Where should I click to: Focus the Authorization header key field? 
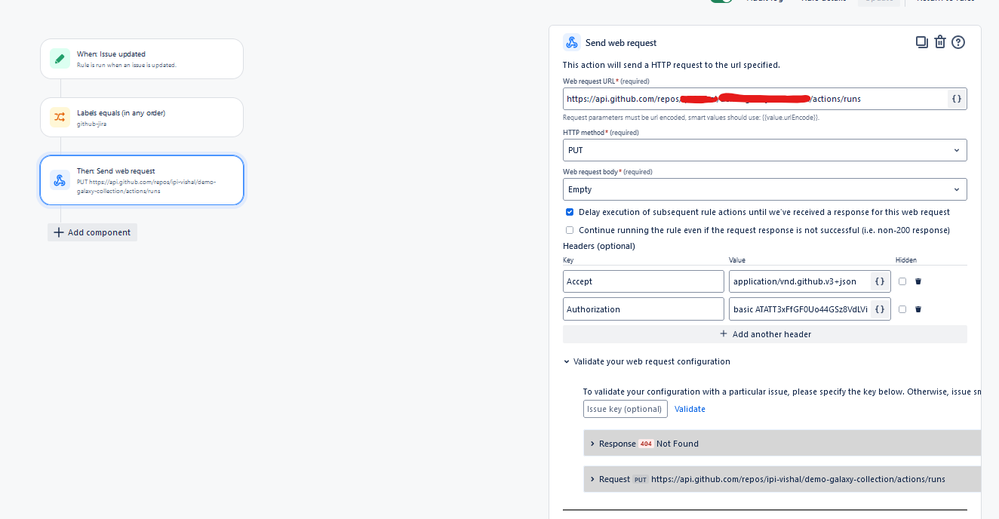point(643,309)
